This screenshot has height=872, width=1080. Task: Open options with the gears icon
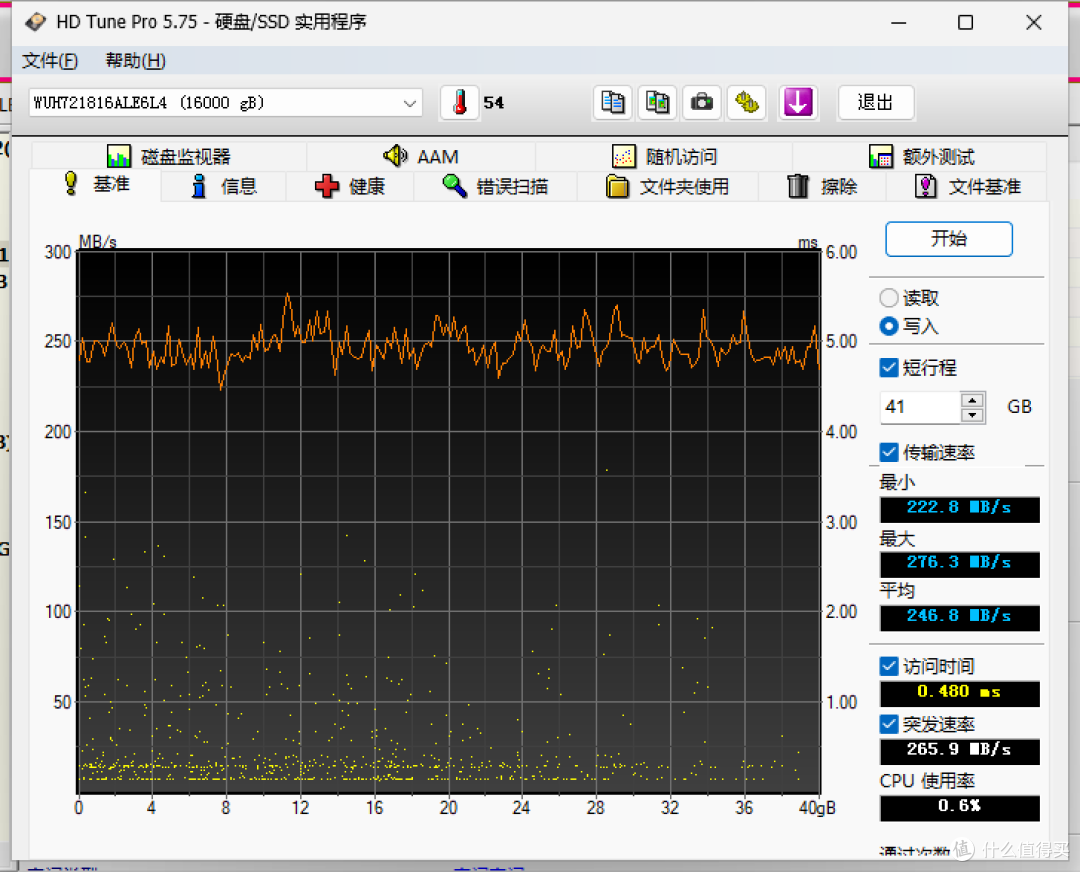point(747,103)
